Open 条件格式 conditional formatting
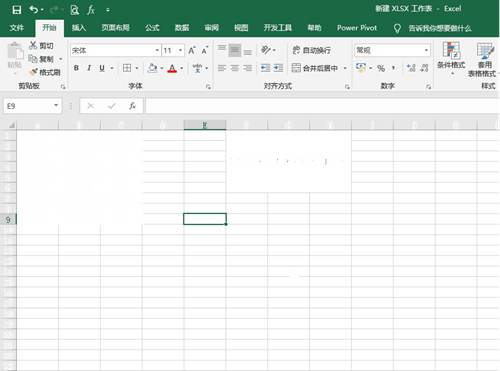This screenshot has height=371, width=500. [x=451, y=58]
